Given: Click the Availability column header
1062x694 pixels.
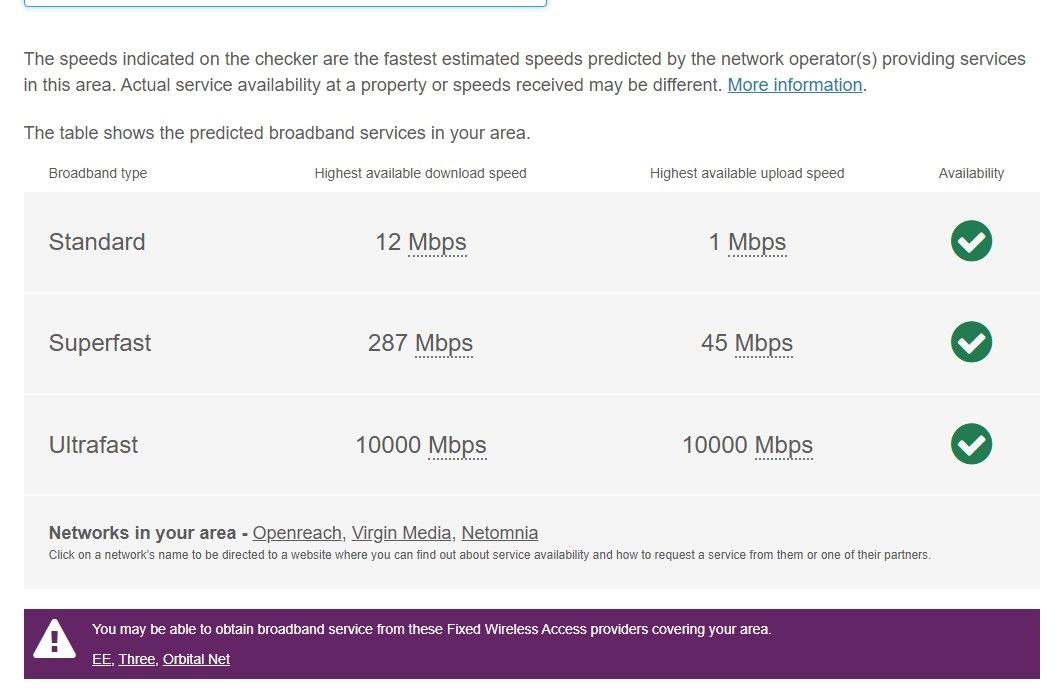Looking at the screenshot, I should pyautogui.click(x=971, y=173).
